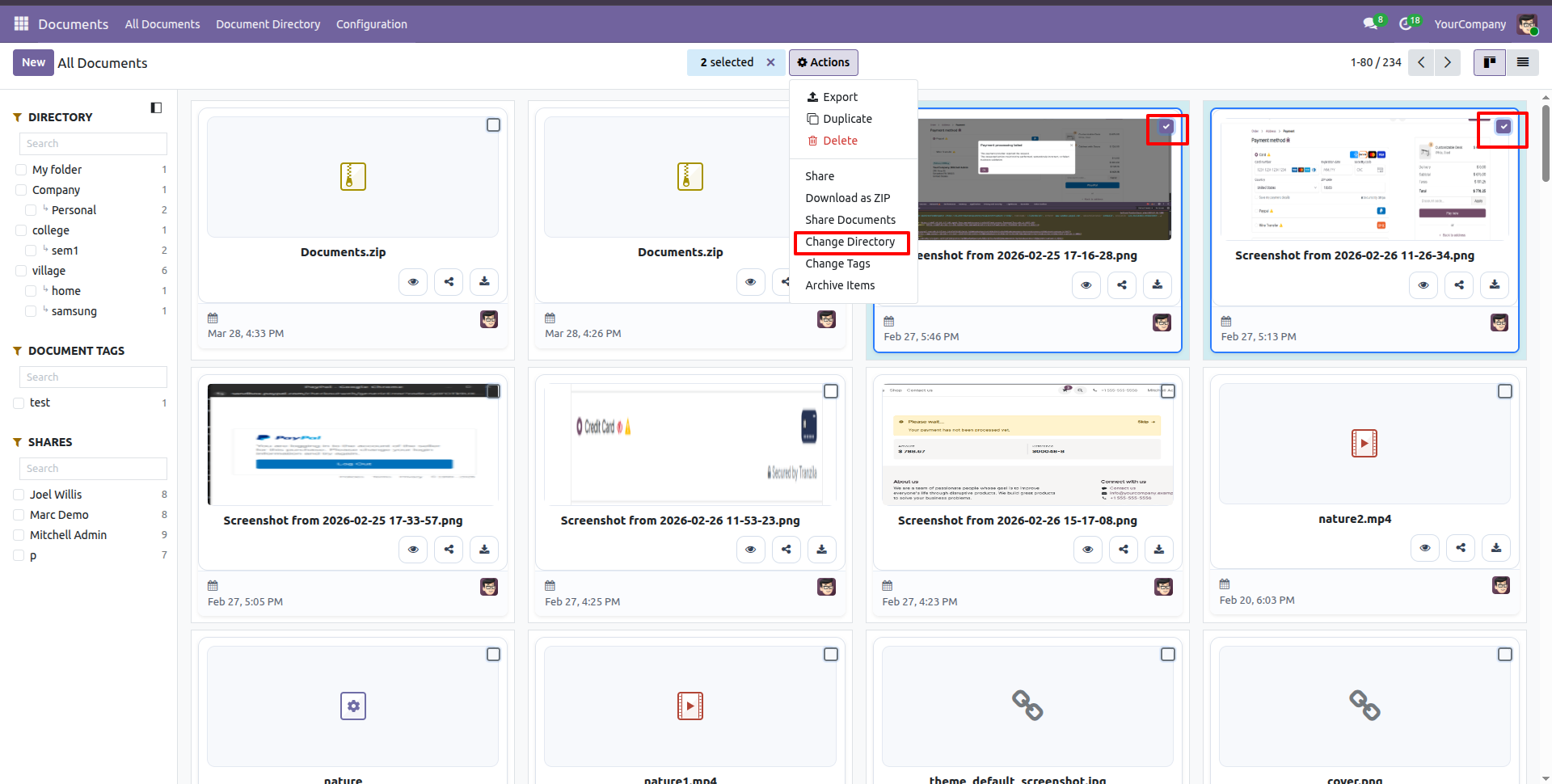Preview Screenshot from 2026-02-25 17-16-28.png
The width and height of the screenshot is (1552, 784).
click(1086, 285)
